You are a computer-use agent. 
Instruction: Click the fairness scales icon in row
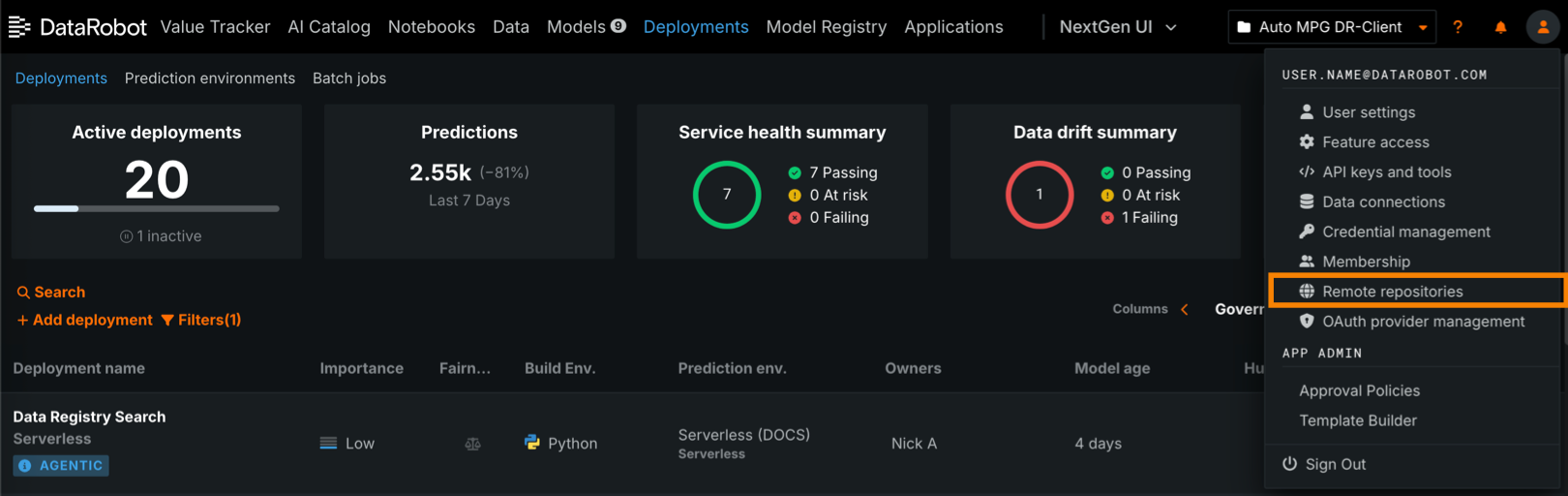pos(472,444)
